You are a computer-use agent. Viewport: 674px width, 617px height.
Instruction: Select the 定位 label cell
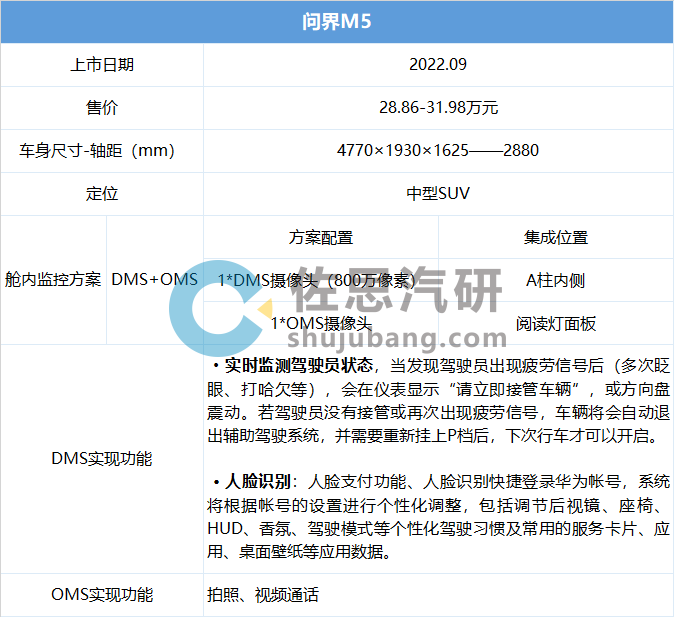[102, 194]
